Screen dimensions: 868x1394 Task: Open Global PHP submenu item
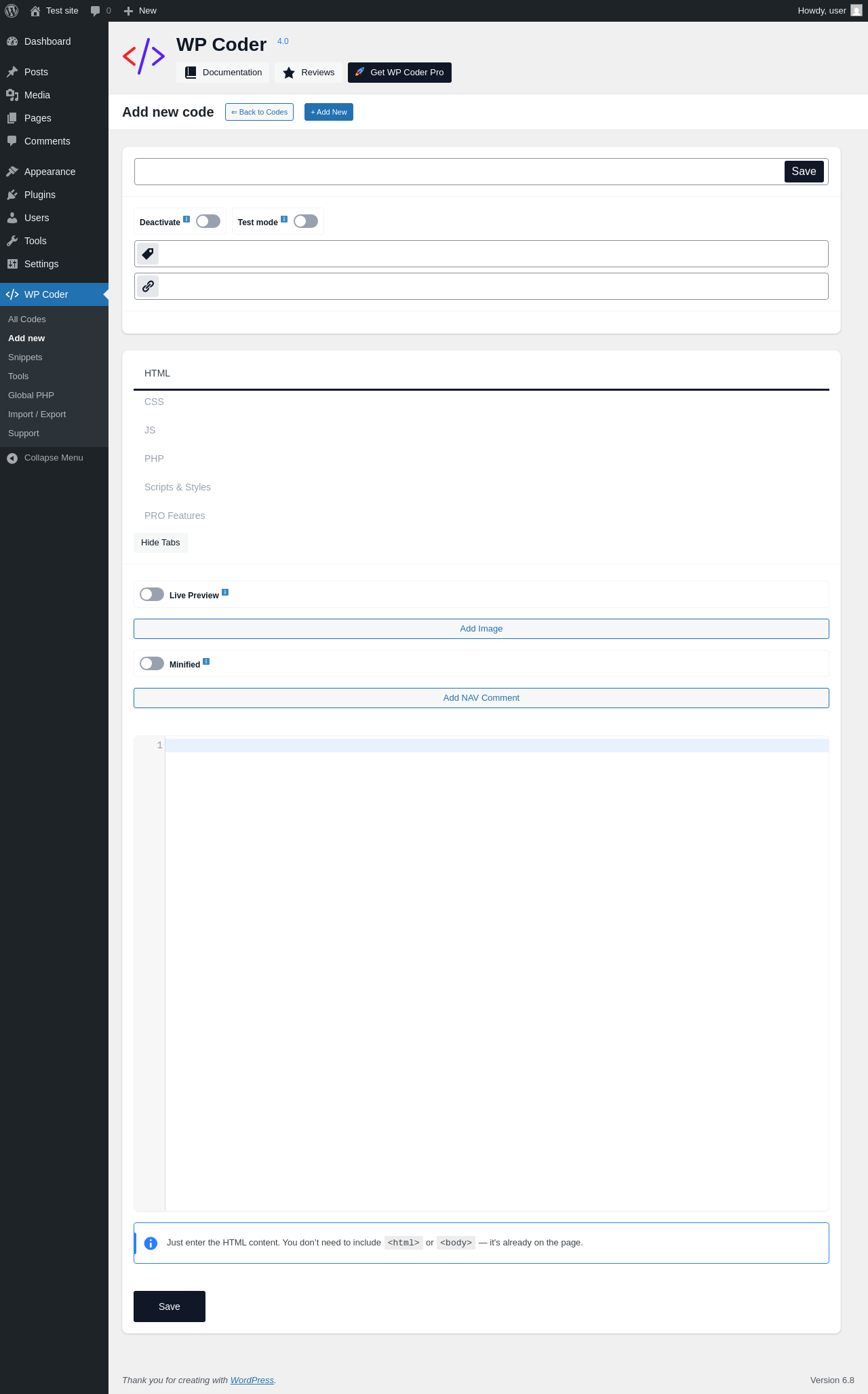(x=54, y=395)
